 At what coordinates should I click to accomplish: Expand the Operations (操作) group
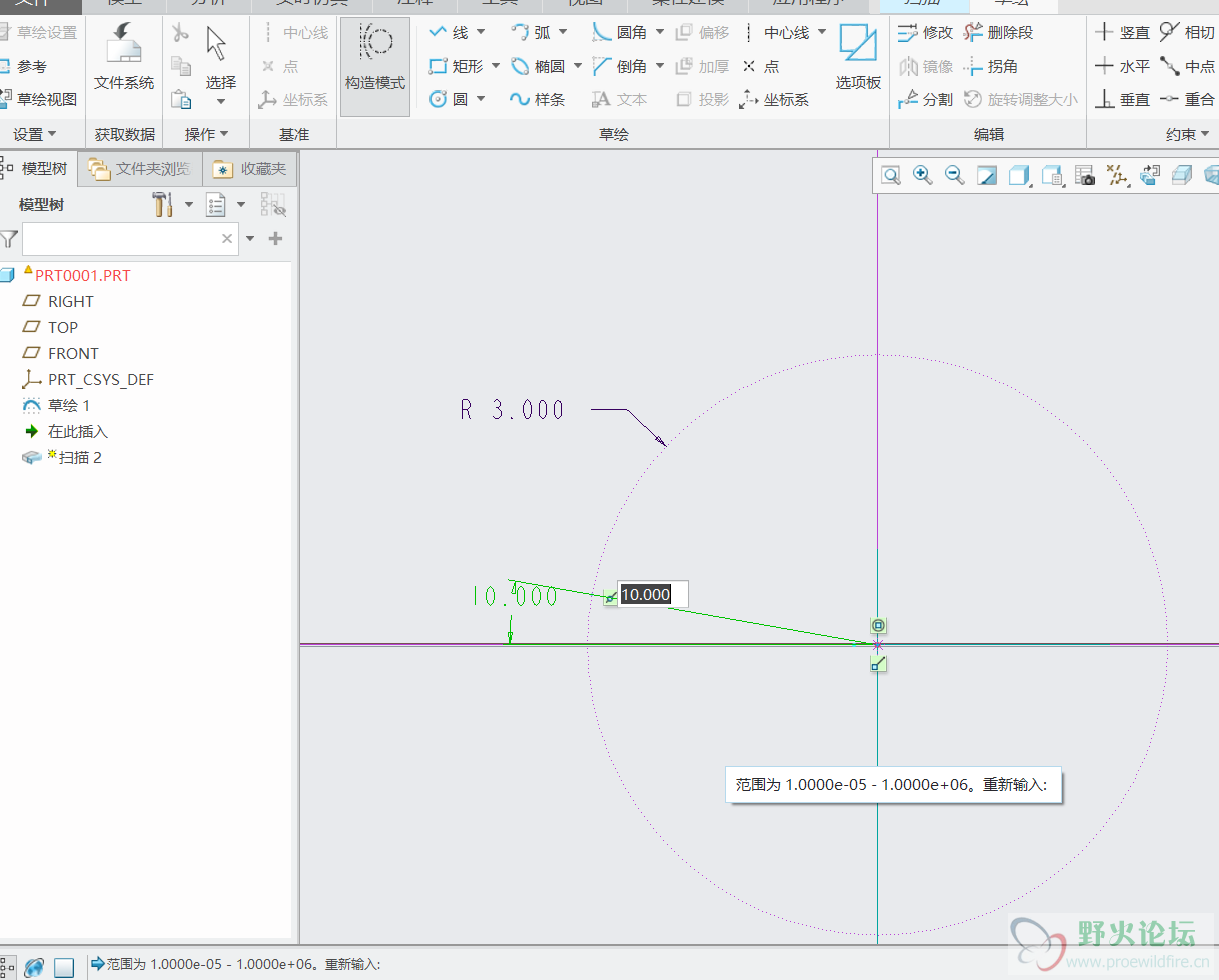(x=207, y=134)
